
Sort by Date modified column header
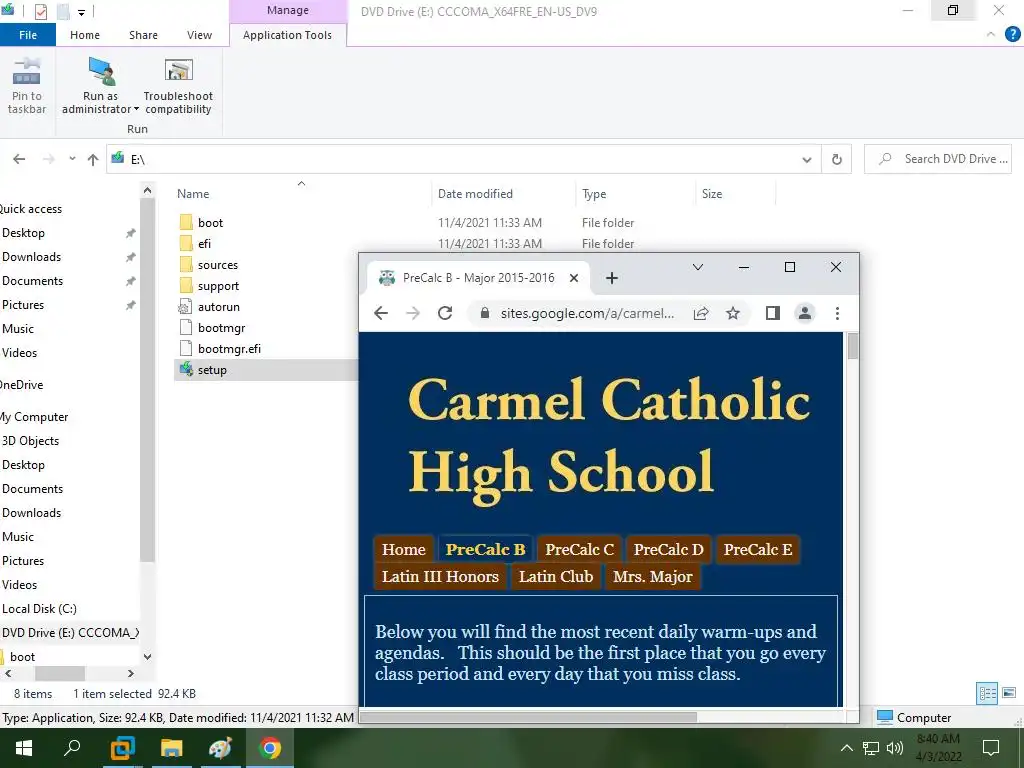pos(475,194)
